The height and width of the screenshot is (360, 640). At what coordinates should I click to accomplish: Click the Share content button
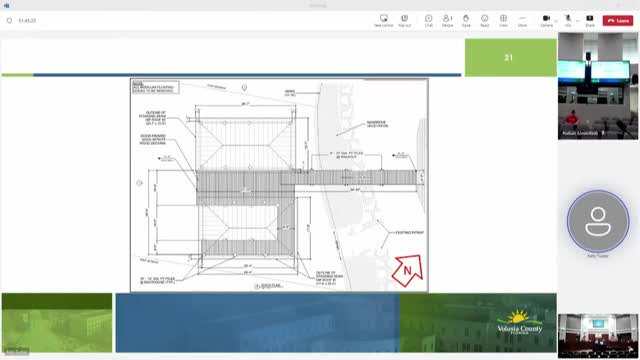point(590,20)
